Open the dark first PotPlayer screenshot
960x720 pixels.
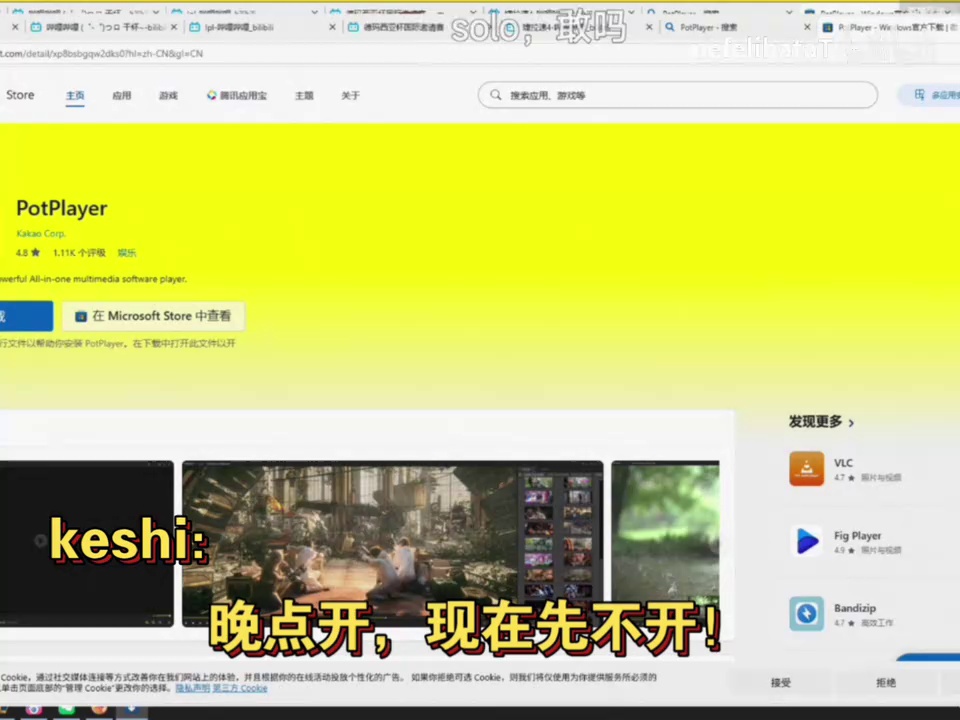point(86,544)
